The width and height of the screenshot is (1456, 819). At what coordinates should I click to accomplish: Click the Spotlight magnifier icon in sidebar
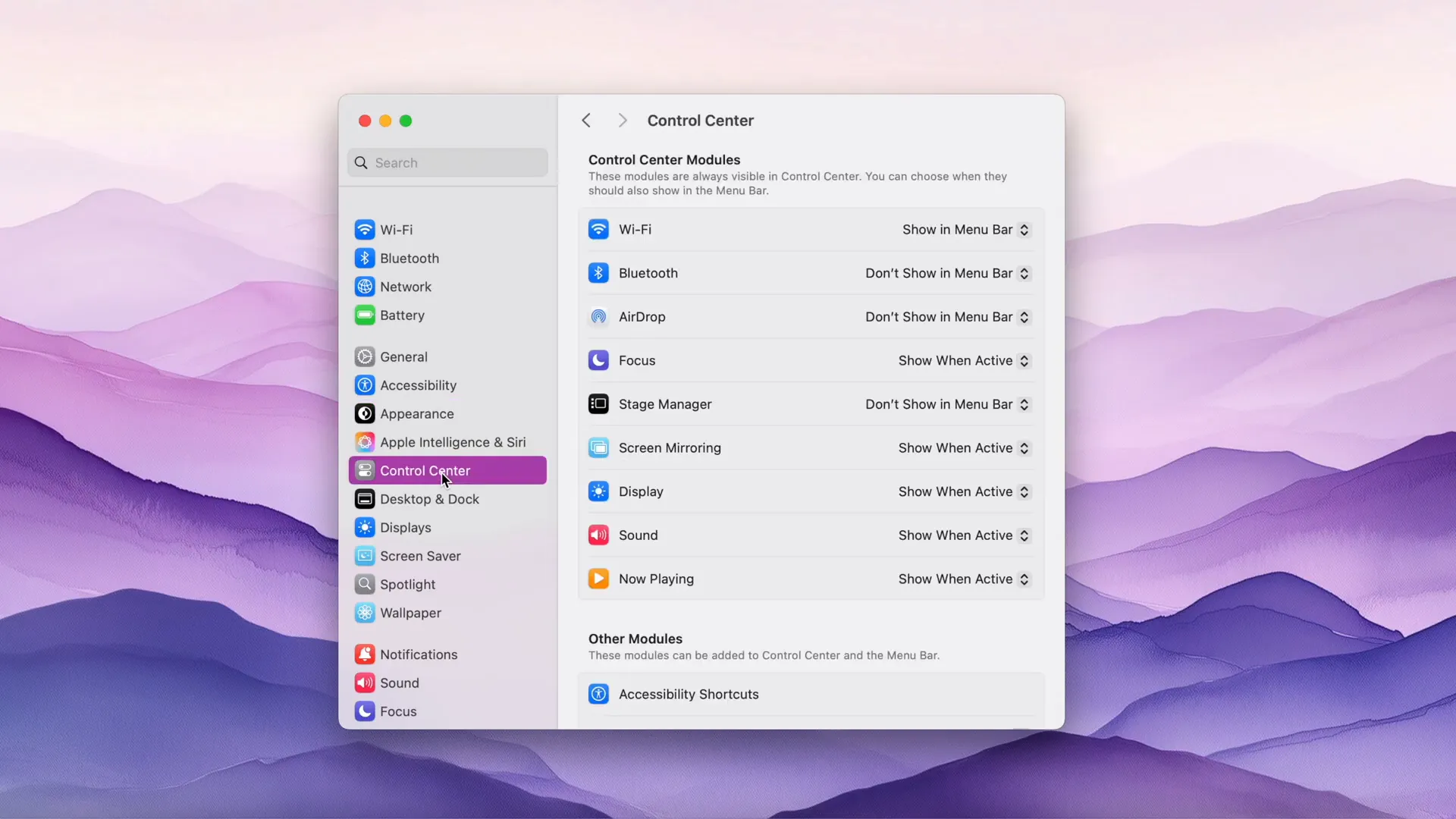coord(365,585)
